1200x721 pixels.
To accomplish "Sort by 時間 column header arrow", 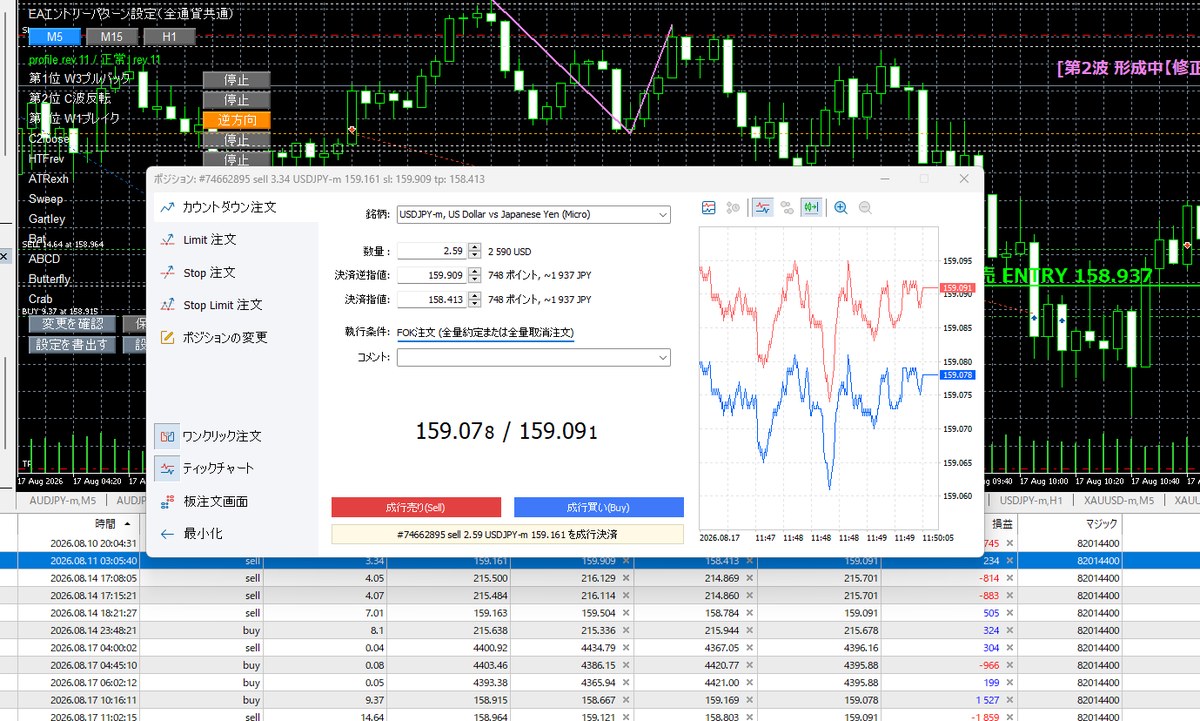I will (128, 524).
